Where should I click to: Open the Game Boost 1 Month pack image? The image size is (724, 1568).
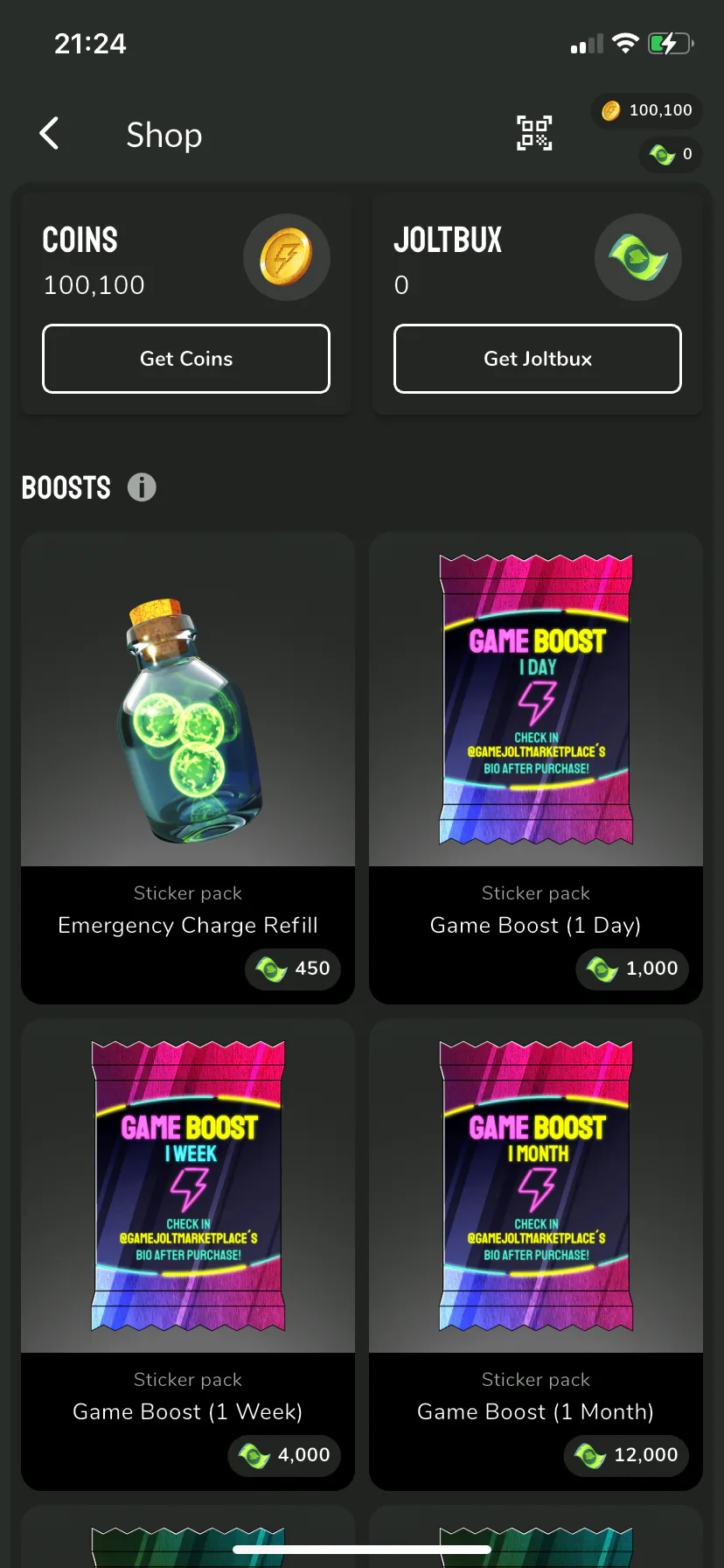pyautogui.click(x=536, y=1186)
